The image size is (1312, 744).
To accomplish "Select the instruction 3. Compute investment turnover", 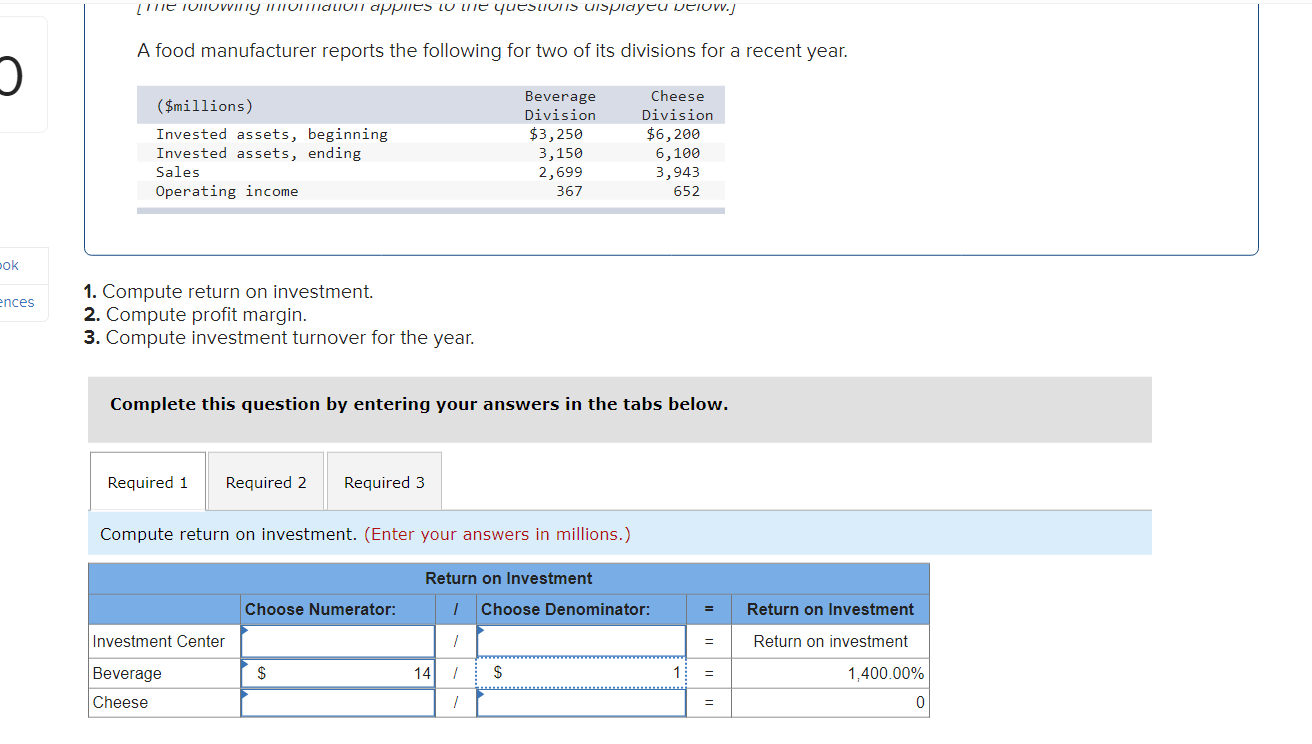I will point(280,337).
